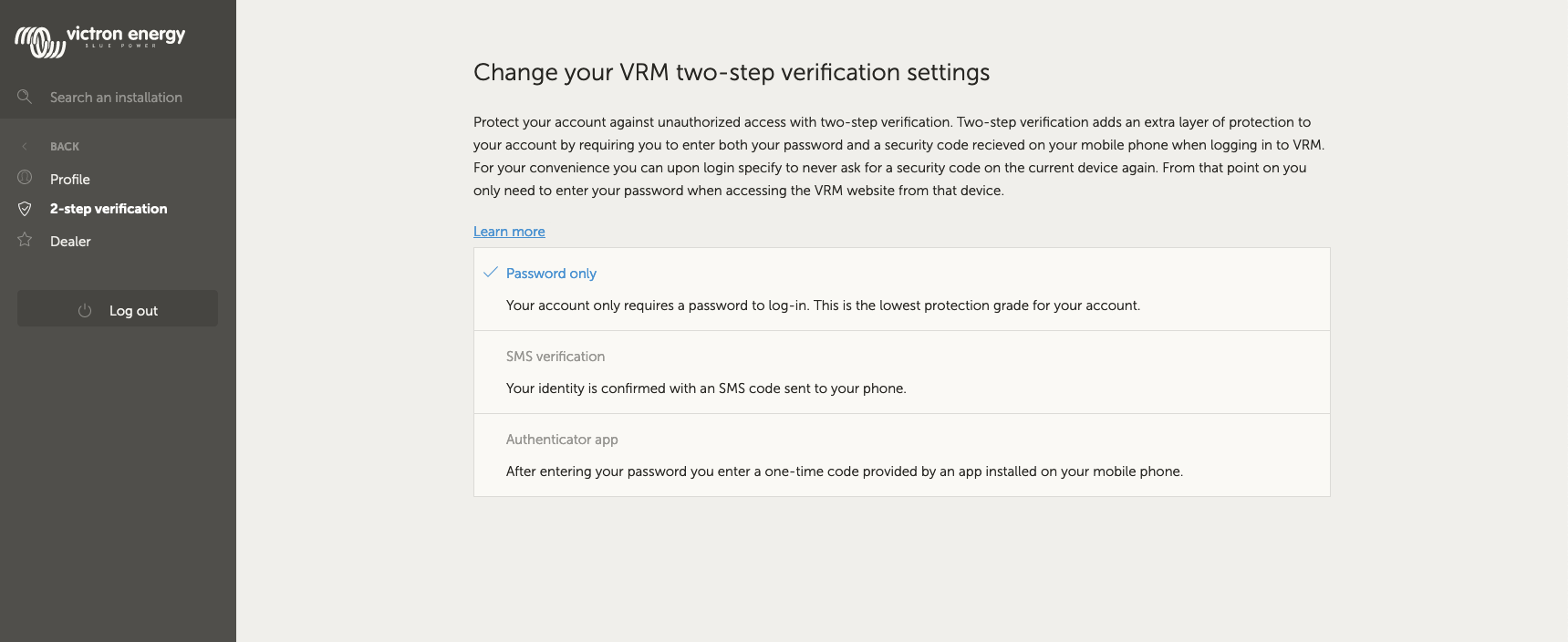Focus the Search an installation field

click(x=116, y=98)
